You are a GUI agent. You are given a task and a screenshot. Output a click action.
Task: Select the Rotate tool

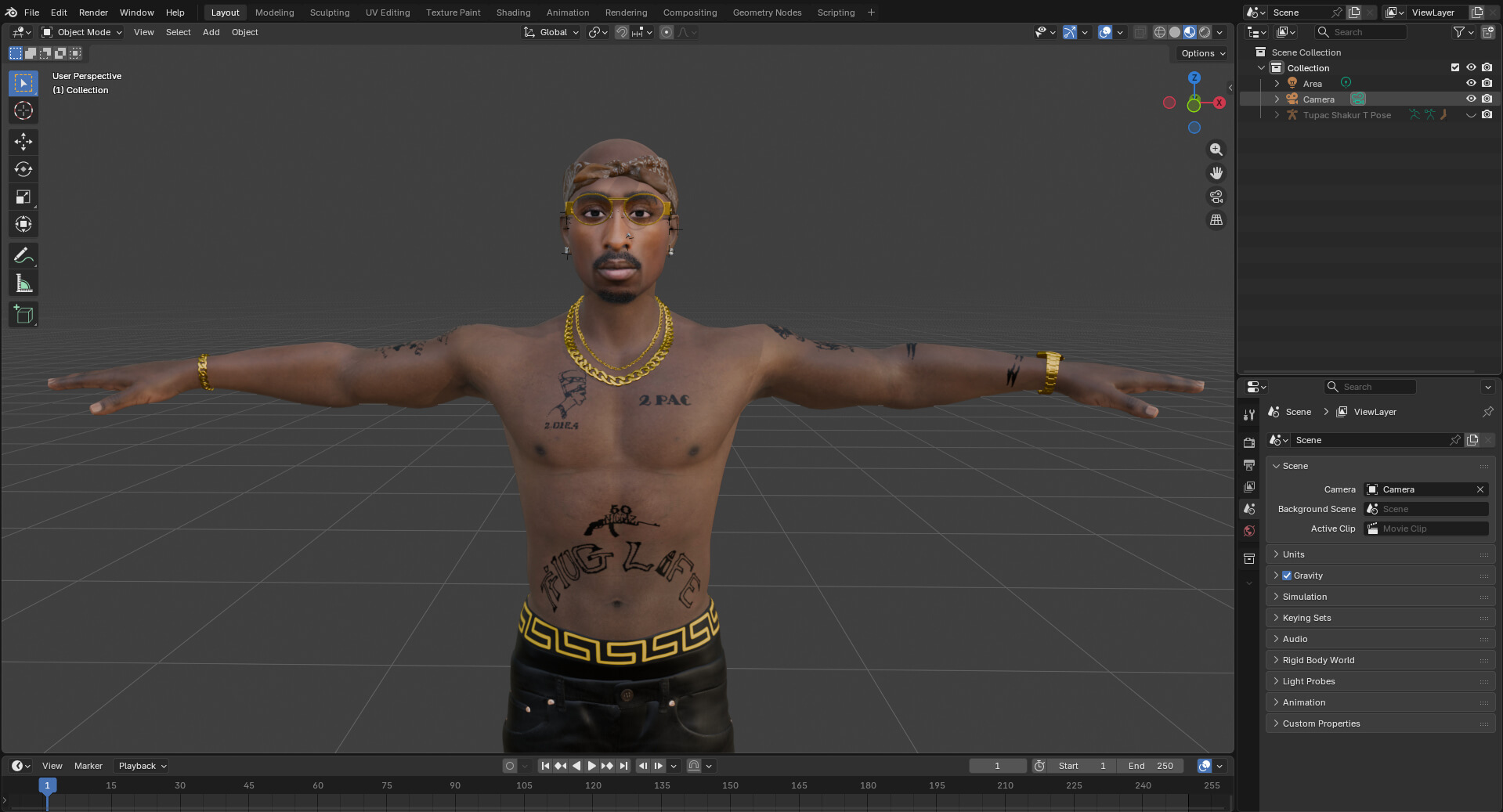tap(23, 169)
